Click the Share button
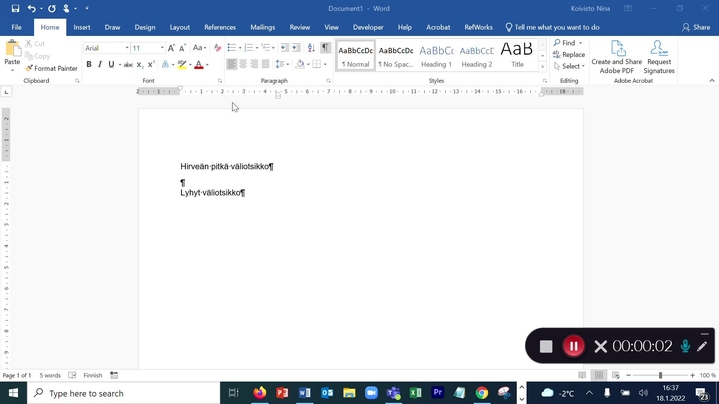719x404 pixels. tap(696, 28)
